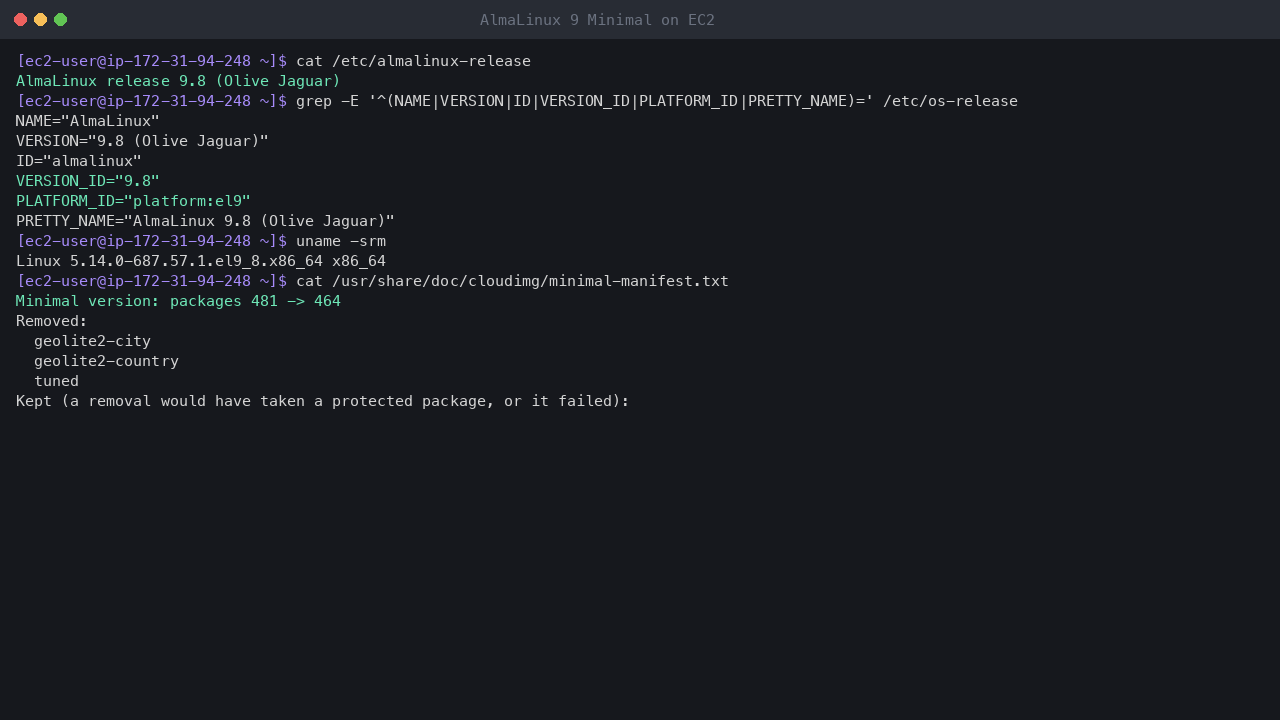1280x720 pixels.
Task: Click 'Minimal version: packages 481 -> 464' line
Action: click(x=178, y=301)
